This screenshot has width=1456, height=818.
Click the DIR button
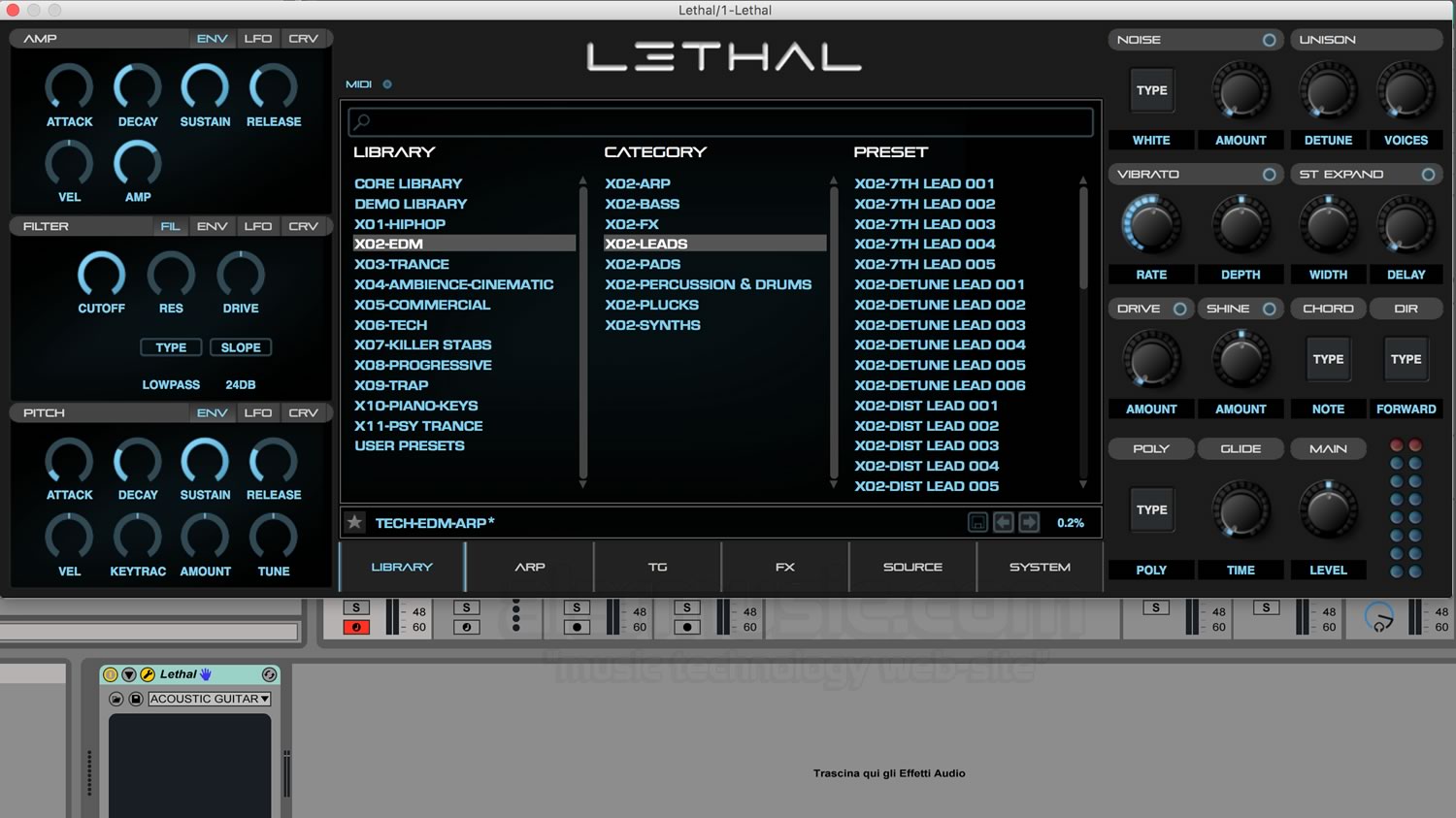[x=1406, y=309]
